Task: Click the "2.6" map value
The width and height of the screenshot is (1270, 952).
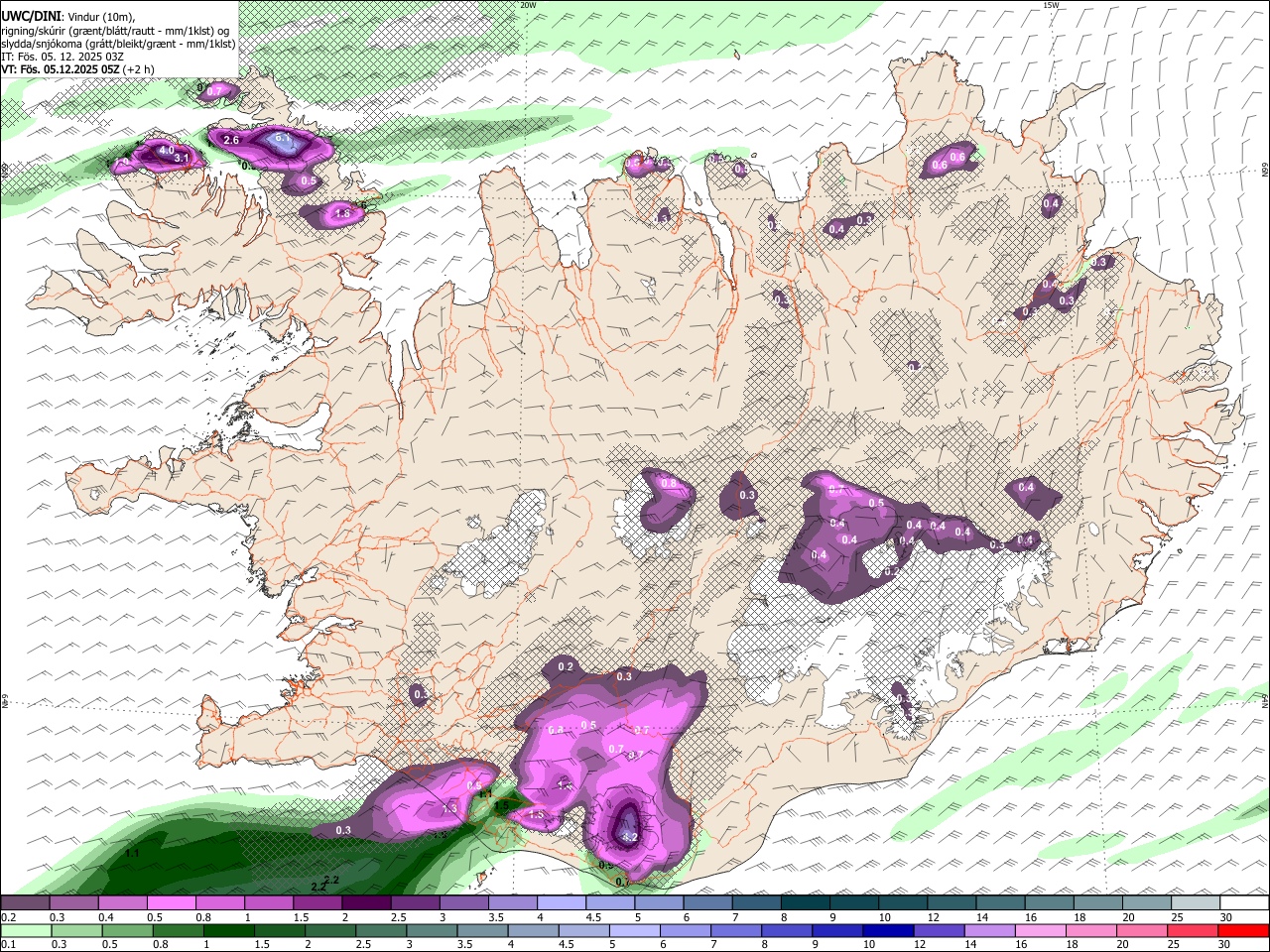Action: 231,140
